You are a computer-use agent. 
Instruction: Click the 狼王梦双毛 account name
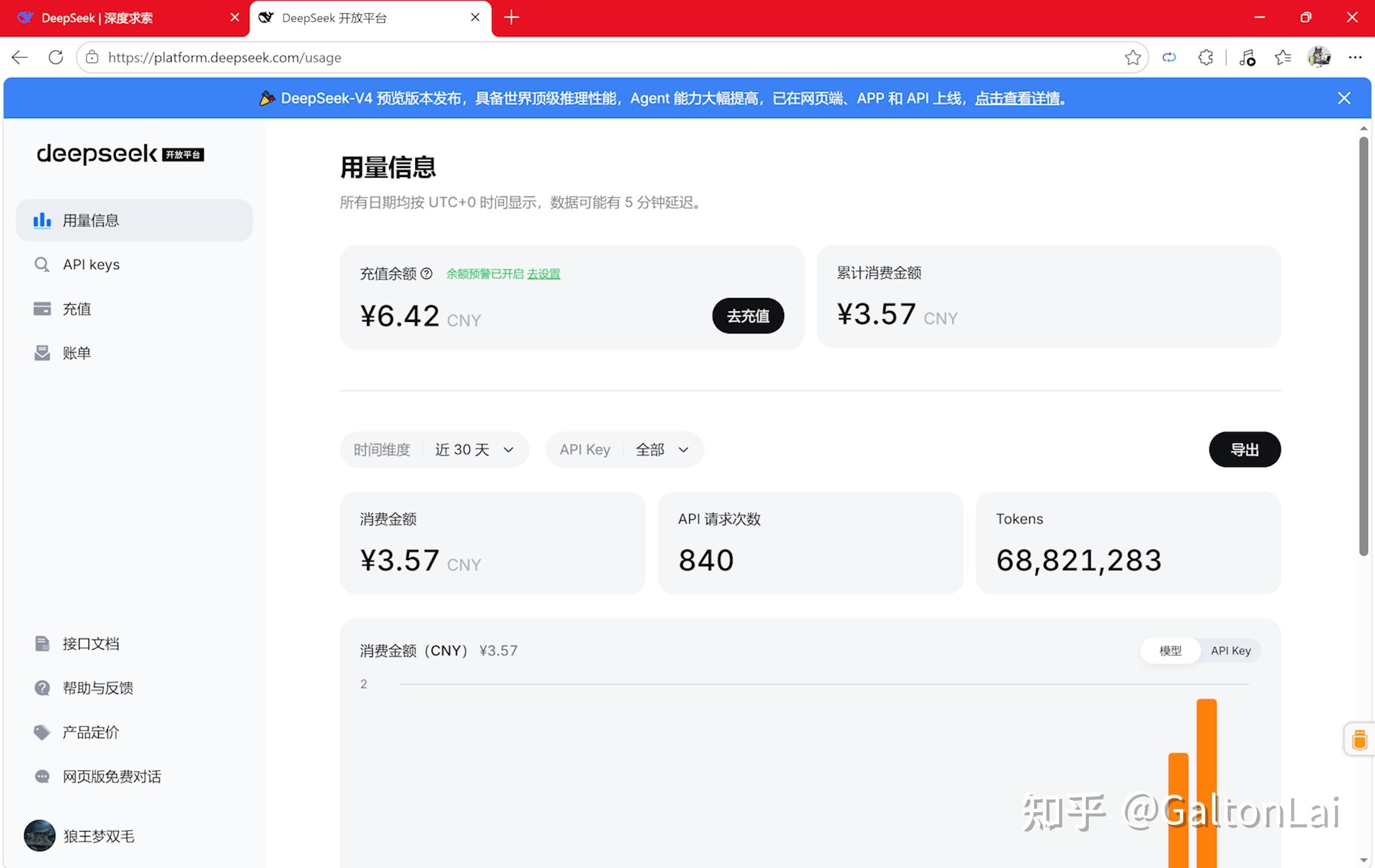[x=99, y=836]
